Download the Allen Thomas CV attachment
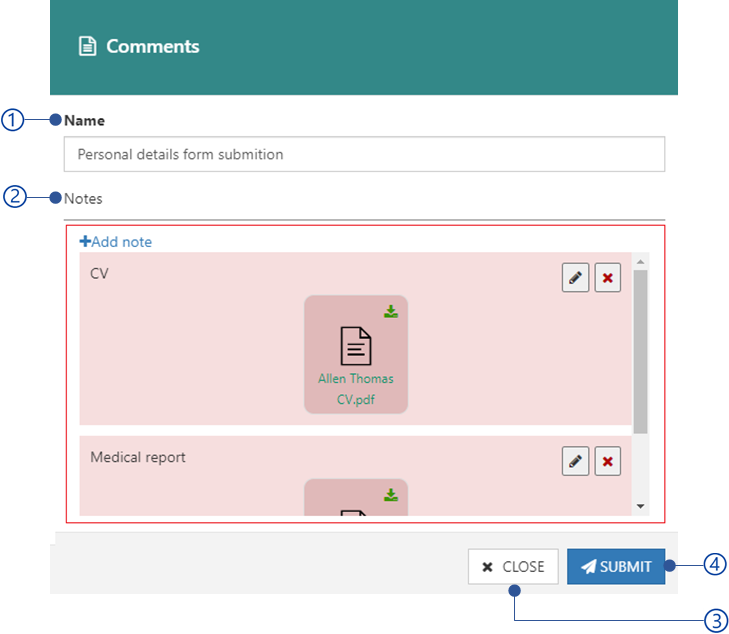The height and width of the screenshot is (634, 729). pyautogui.click(x=391, y=312)
